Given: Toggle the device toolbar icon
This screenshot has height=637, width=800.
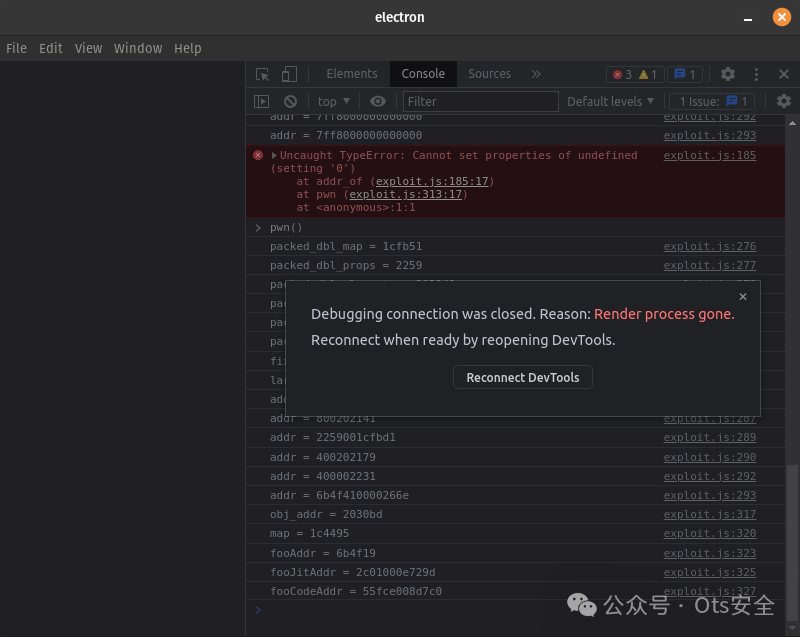Looking at the screenshot, I should coord(289,74).
